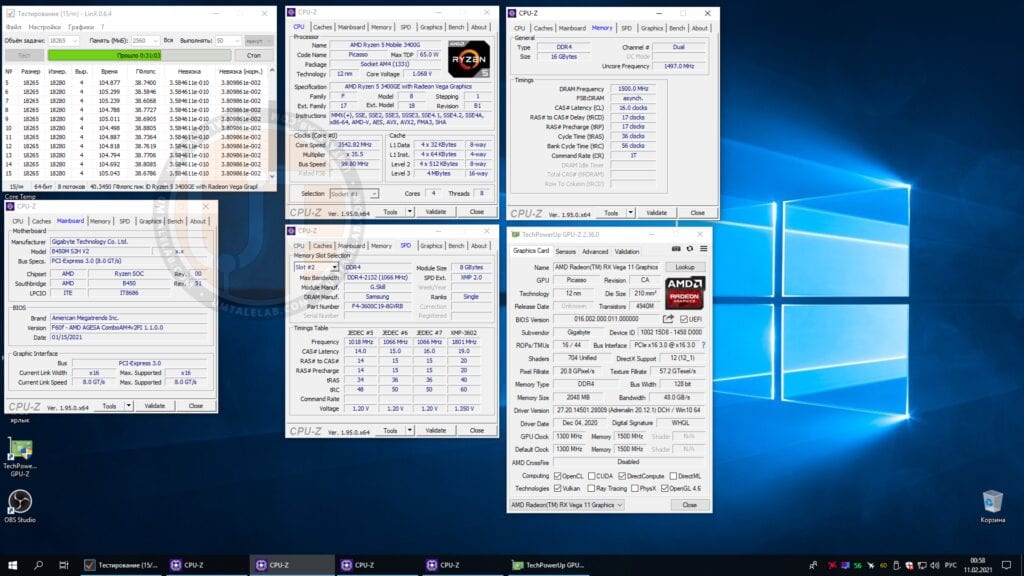The height and width of the screenshot is (576, 1024).
Task: Toggle the Ray Tracing checkbox
Action: [x=591, y=488]
